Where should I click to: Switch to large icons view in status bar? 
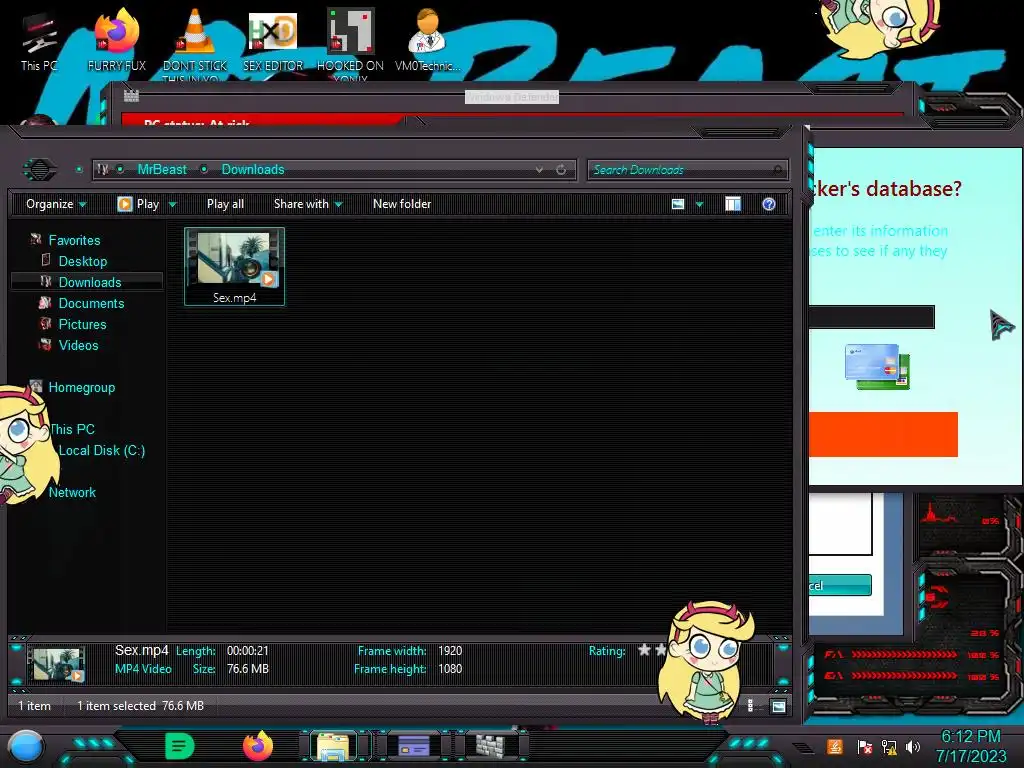778,706
